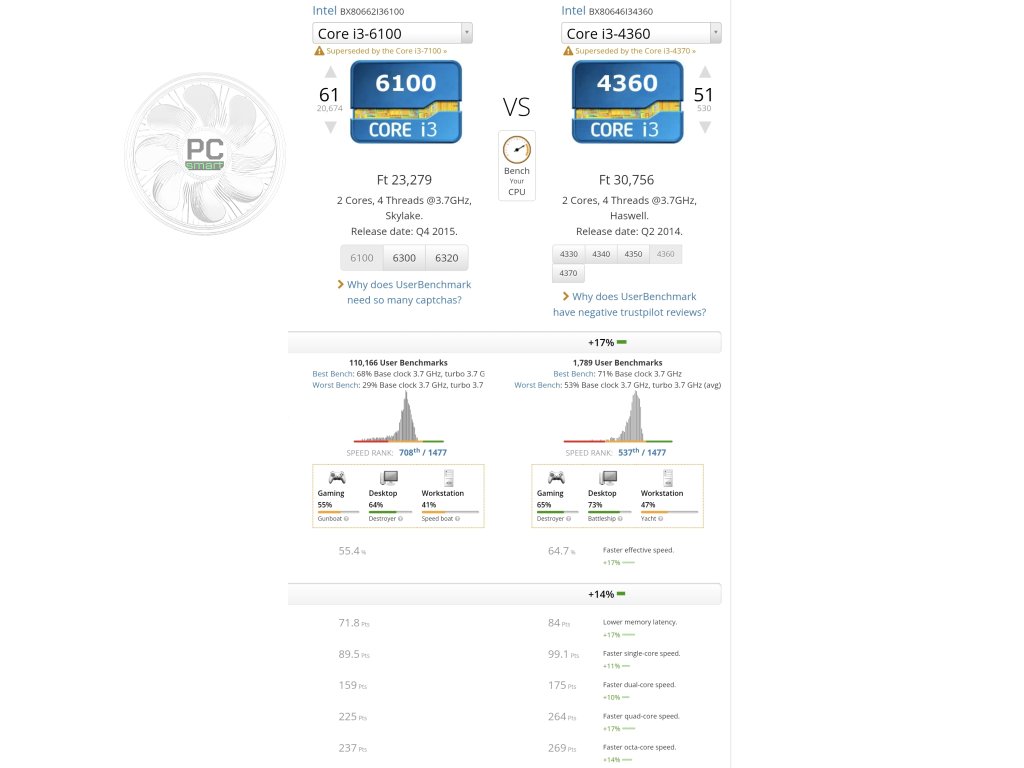Click the +17% effective speed header bar

click(505, 342)
